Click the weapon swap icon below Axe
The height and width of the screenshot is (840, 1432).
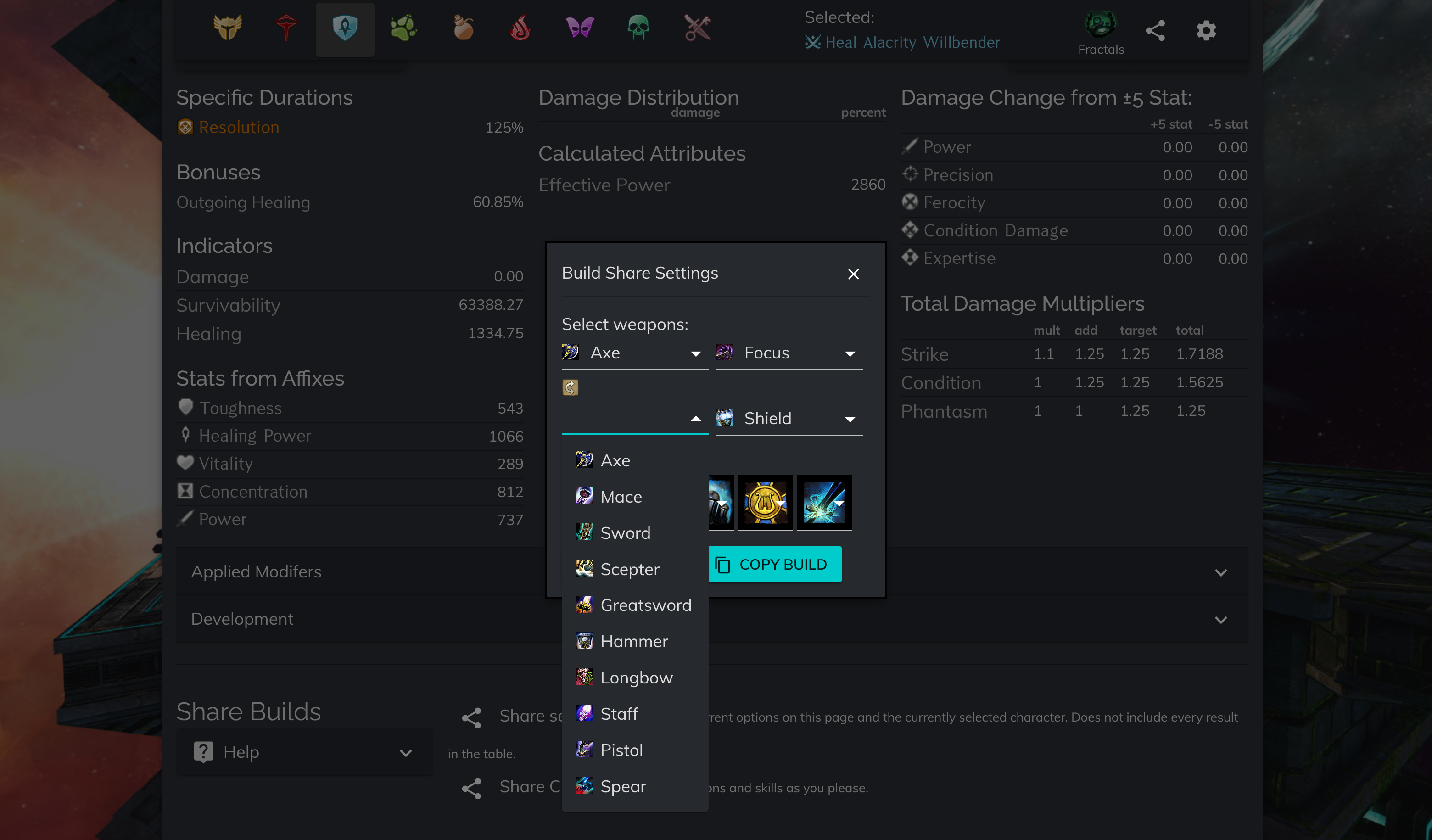571,387
